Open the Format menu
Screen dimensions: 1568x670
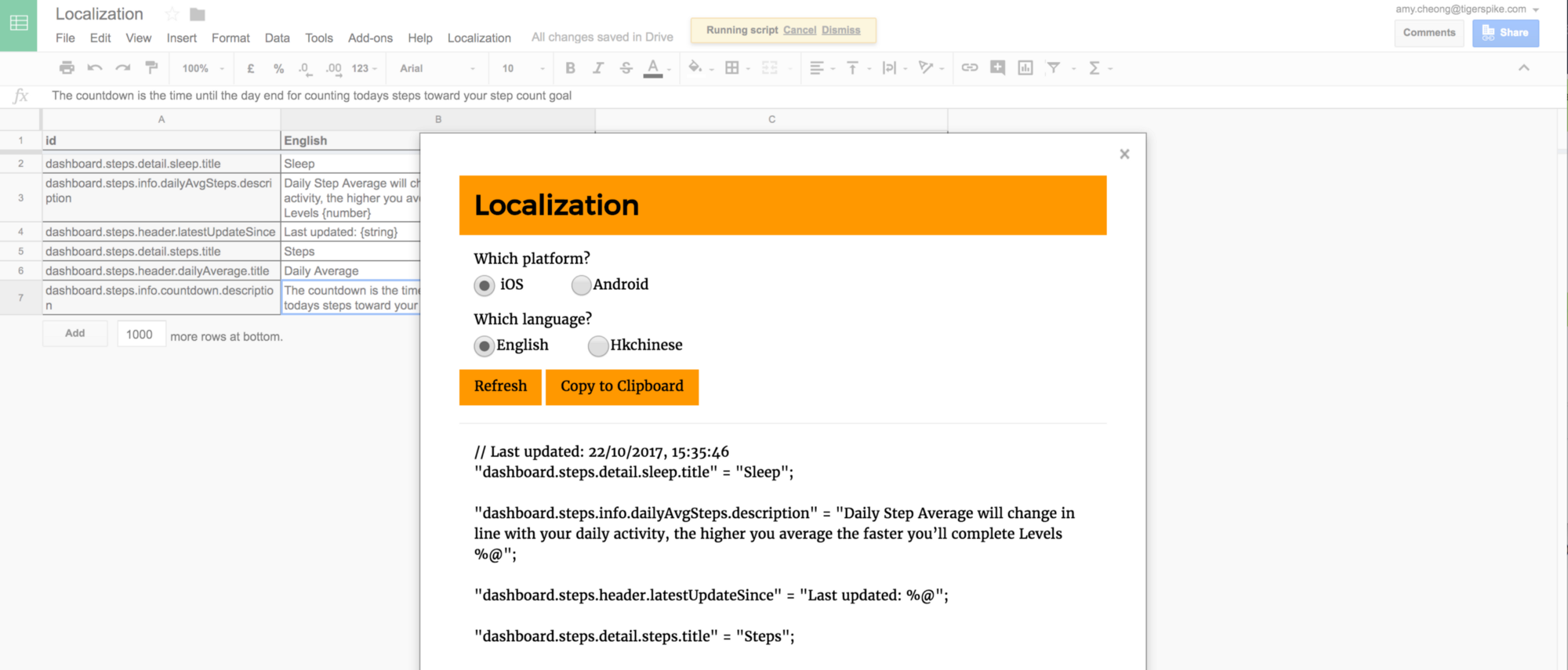230,38
